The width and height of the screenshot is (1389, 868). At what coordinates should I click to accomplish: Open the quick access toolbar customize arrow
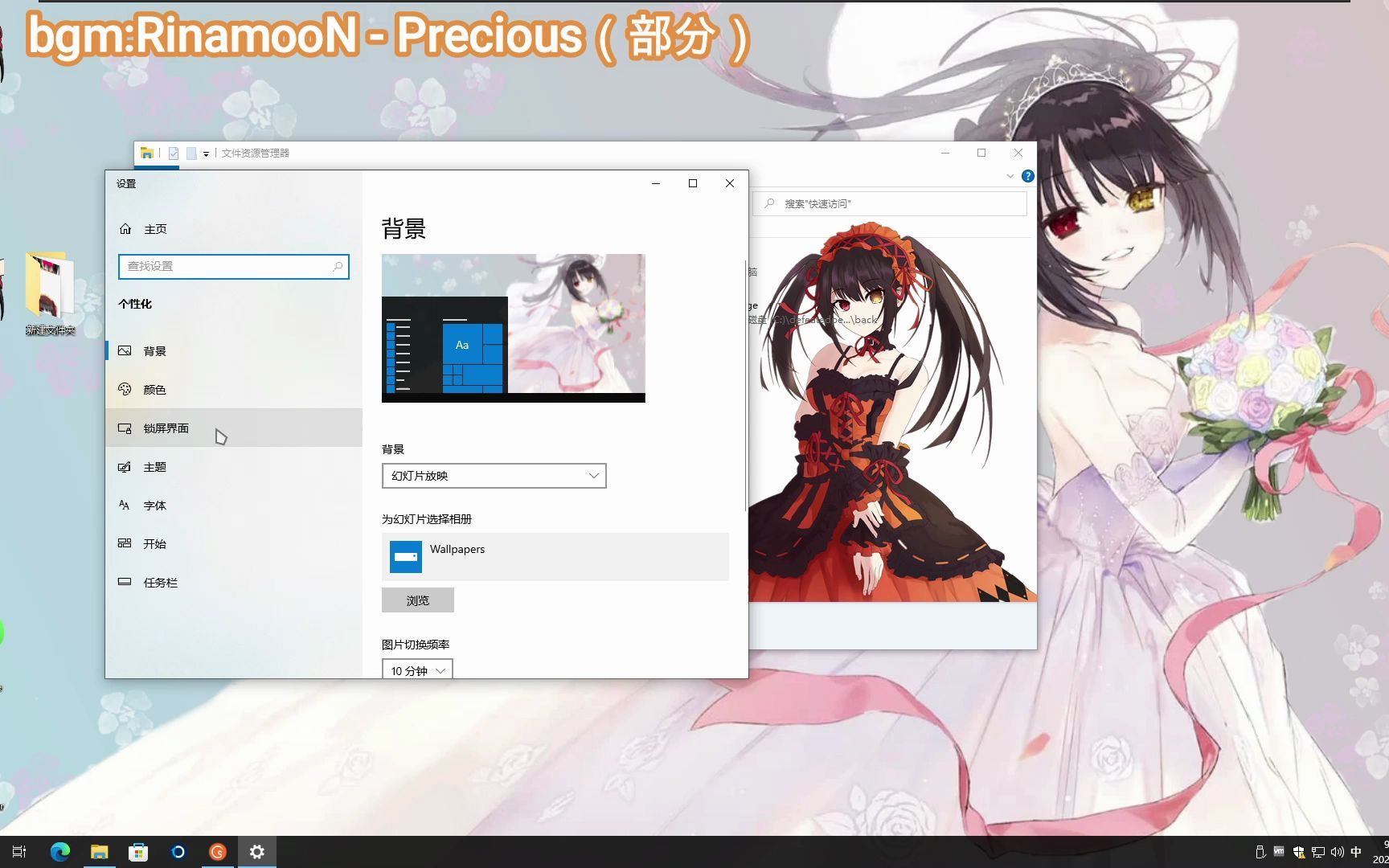point(207,154)
